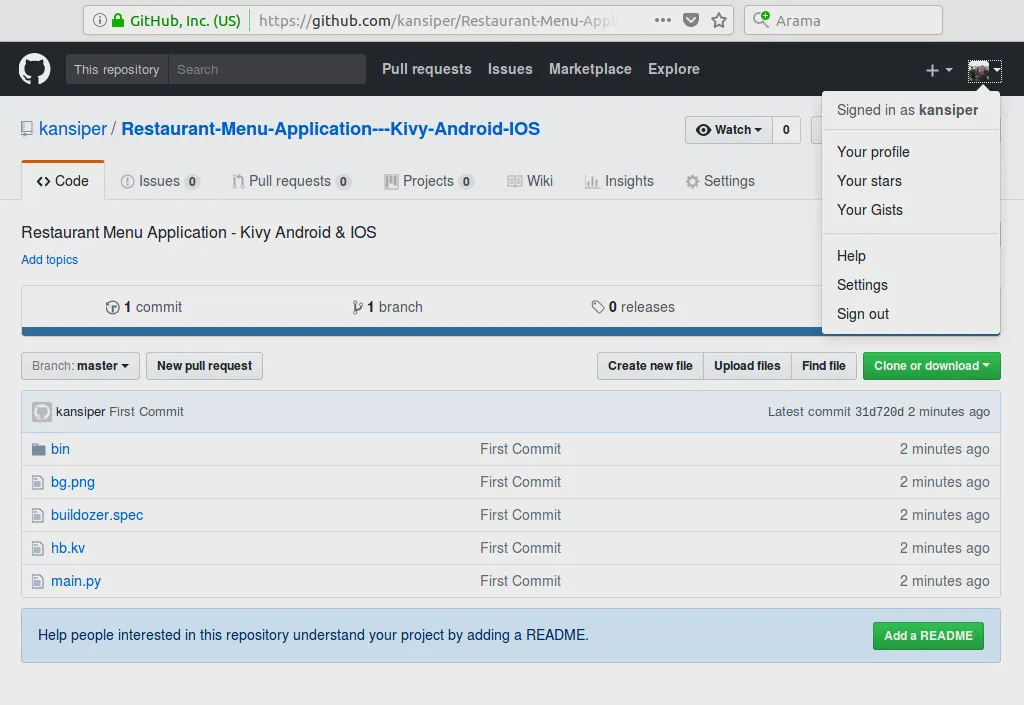View the Insights tab
1024x705 pixels.
(619, 181)
